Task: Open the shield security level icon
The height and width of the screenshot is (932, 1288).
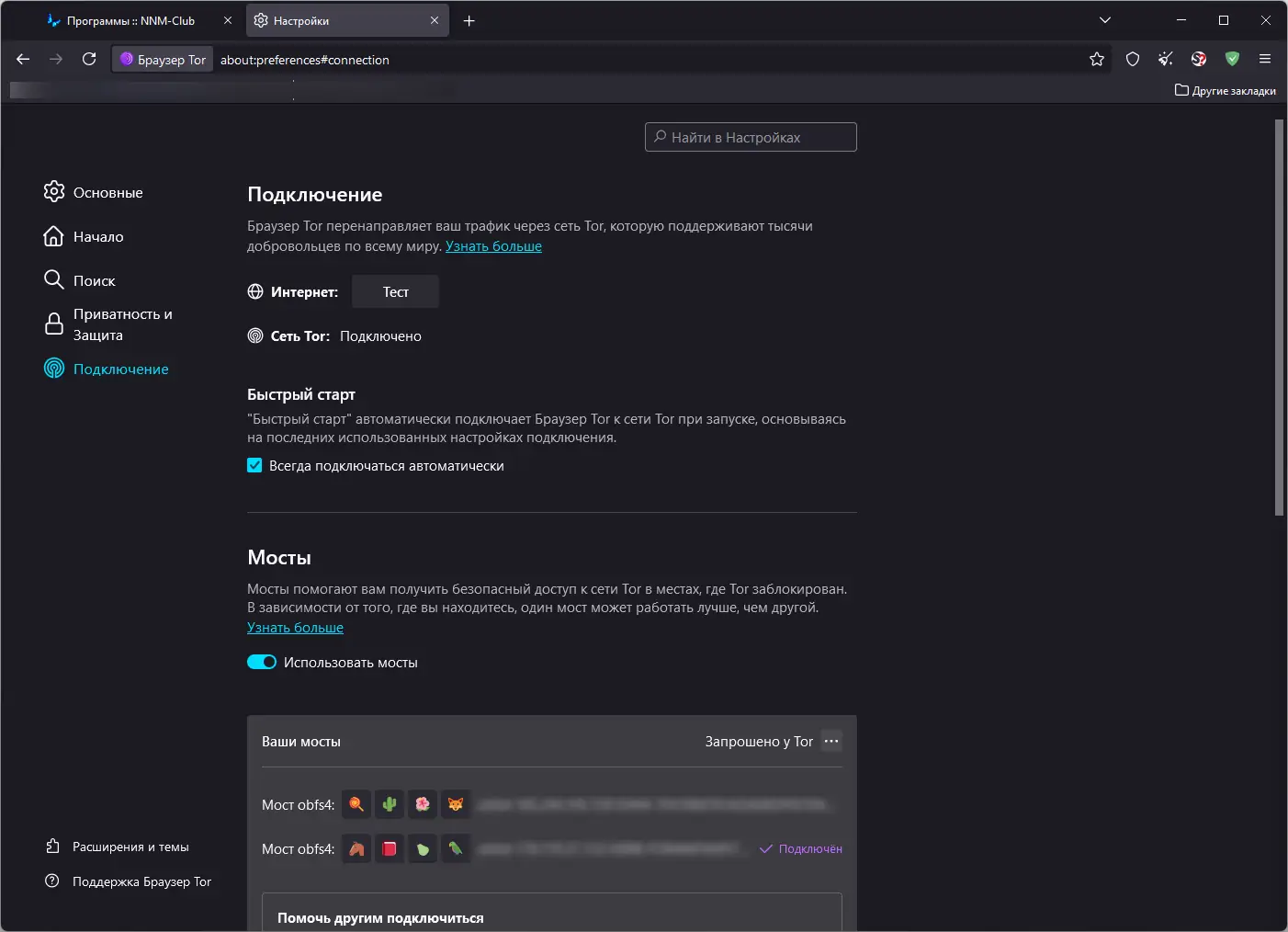Action: (x=1133, y=60)
